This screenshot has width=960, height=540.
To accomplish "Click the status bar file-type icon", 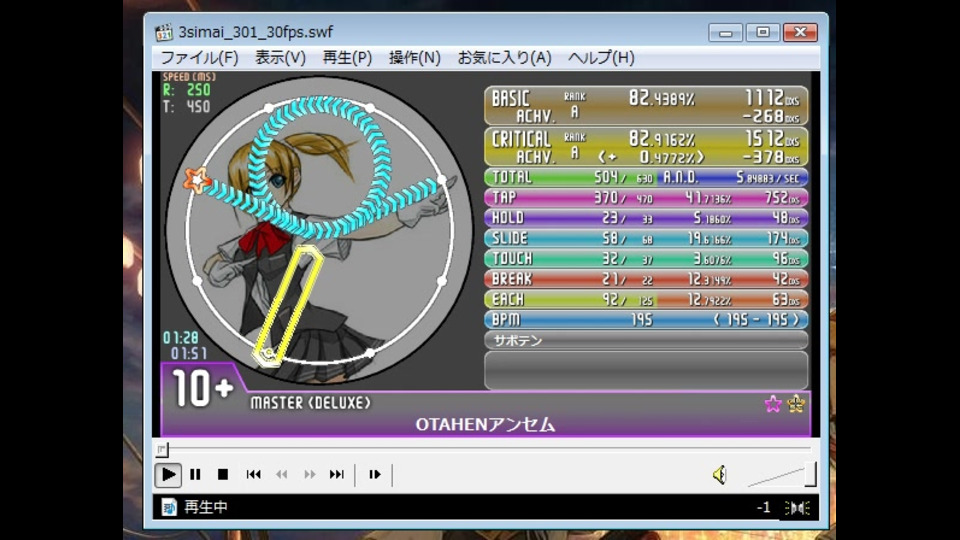I will [169, 507].
